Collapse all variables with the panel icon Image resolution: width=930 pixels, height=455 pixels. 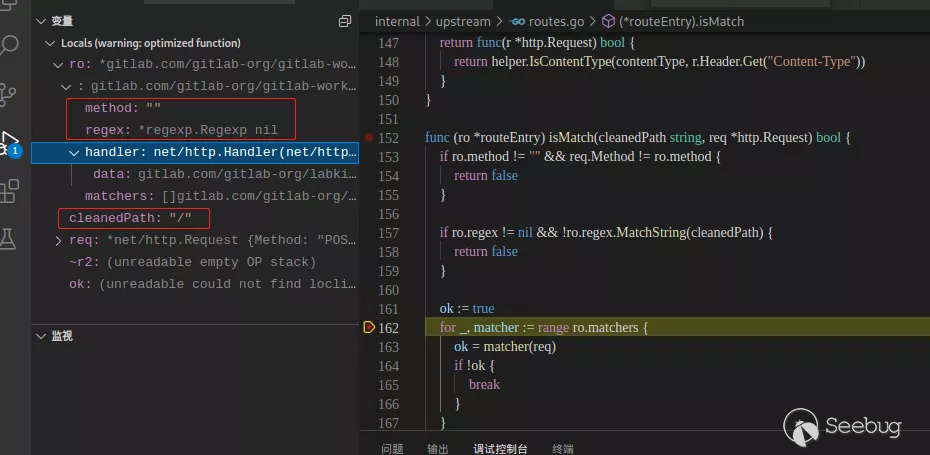tap(345, 21)
